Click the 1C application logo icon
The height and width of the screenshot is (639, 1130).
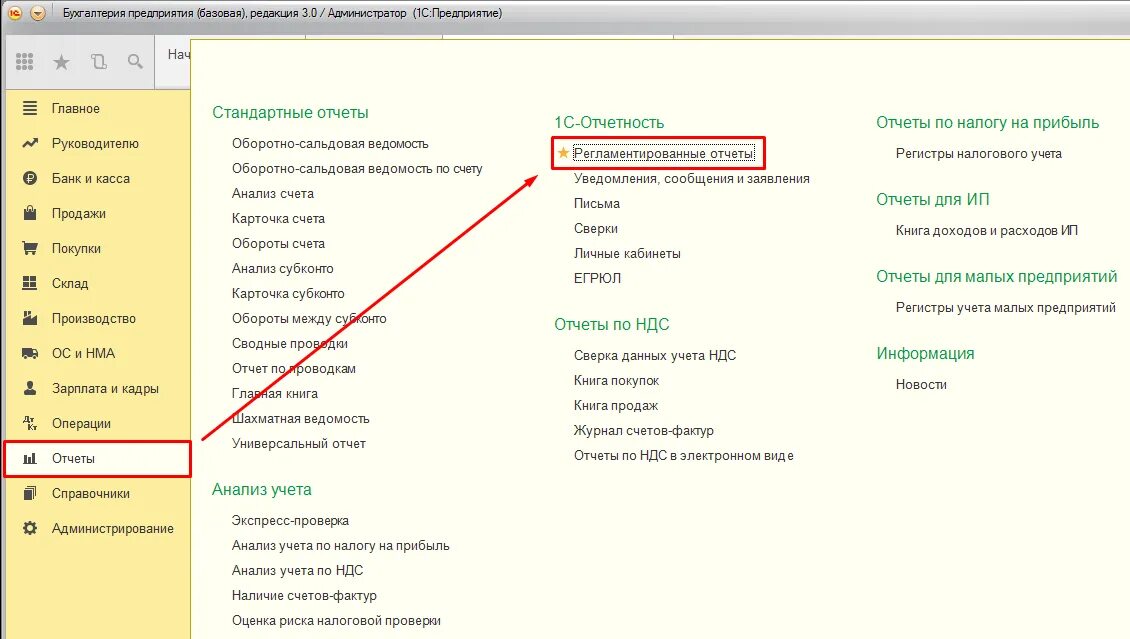click(x=14, y=13)
